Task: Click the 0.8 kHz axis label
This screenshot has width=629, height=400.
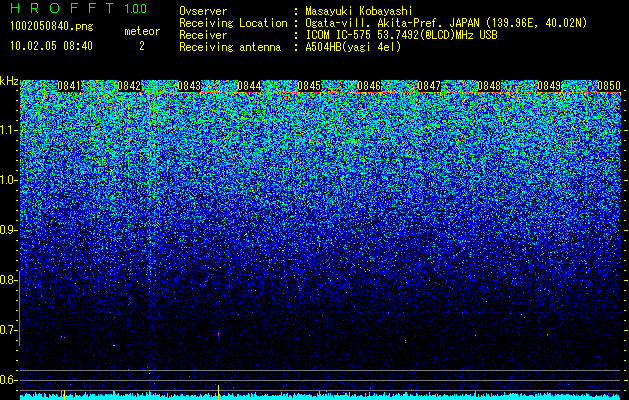Action: (x=9, y=280)
